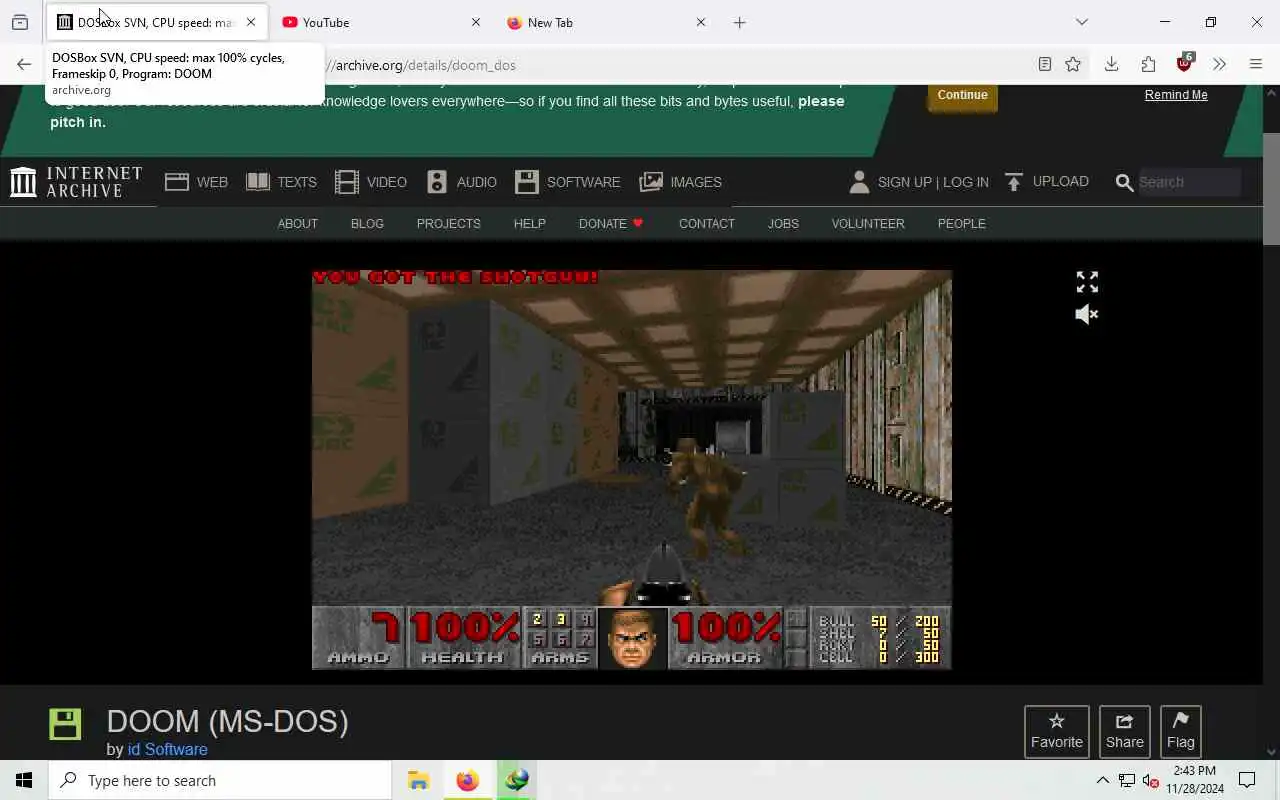Enter fullscreen for the emulator
1280x800 pixels.
pos(1087,282)
